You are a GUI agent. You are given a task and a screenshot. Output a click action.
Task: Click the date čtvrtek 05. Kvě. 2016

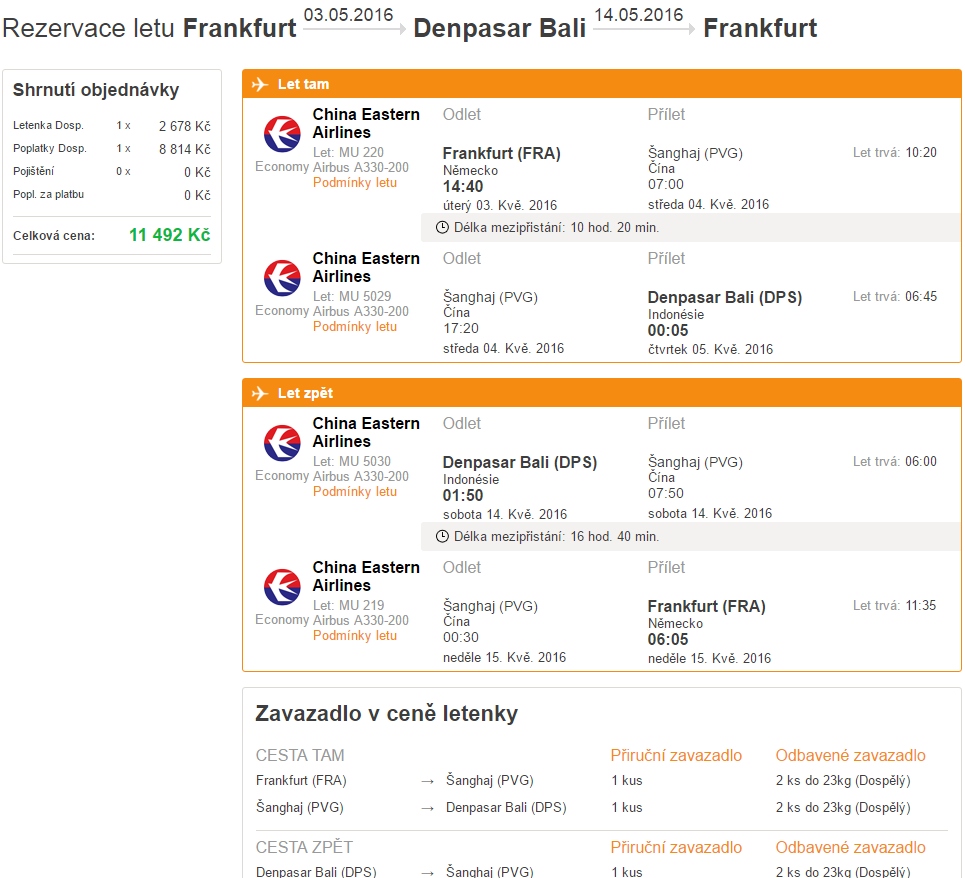710,349
